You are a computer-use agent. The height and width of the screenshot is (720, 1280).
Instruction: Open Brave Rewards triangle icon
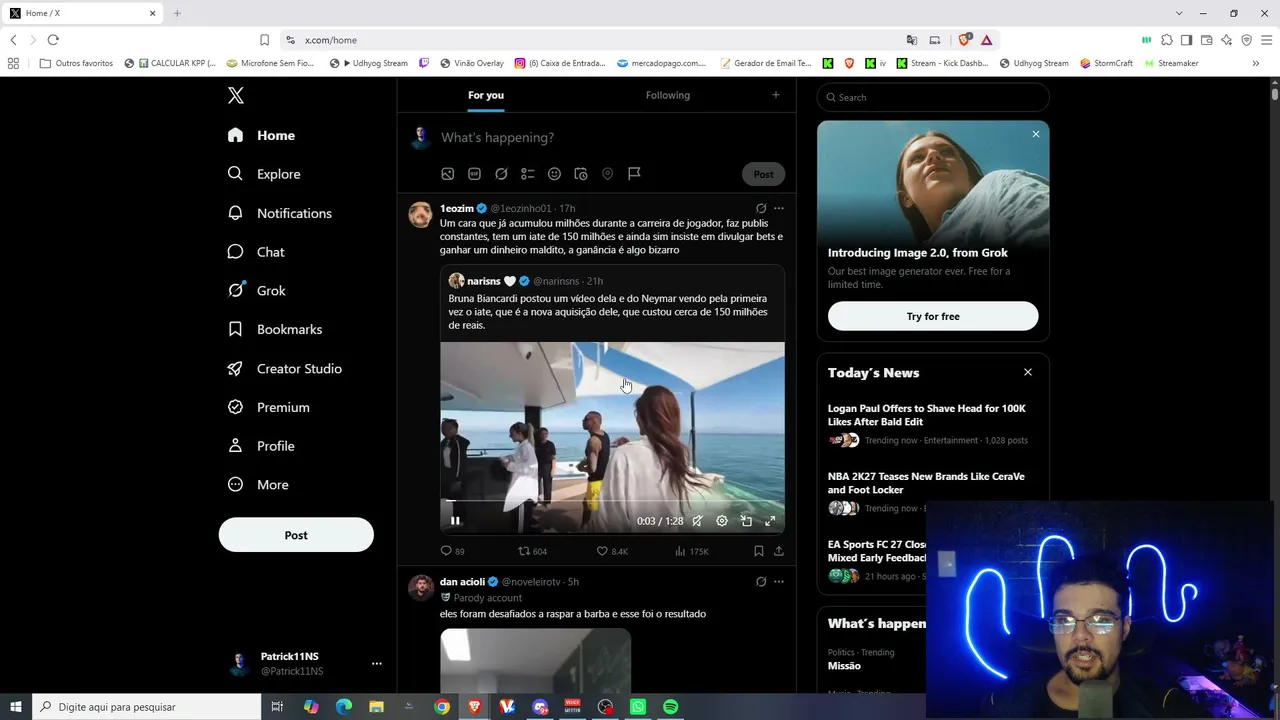coord(987,40)
